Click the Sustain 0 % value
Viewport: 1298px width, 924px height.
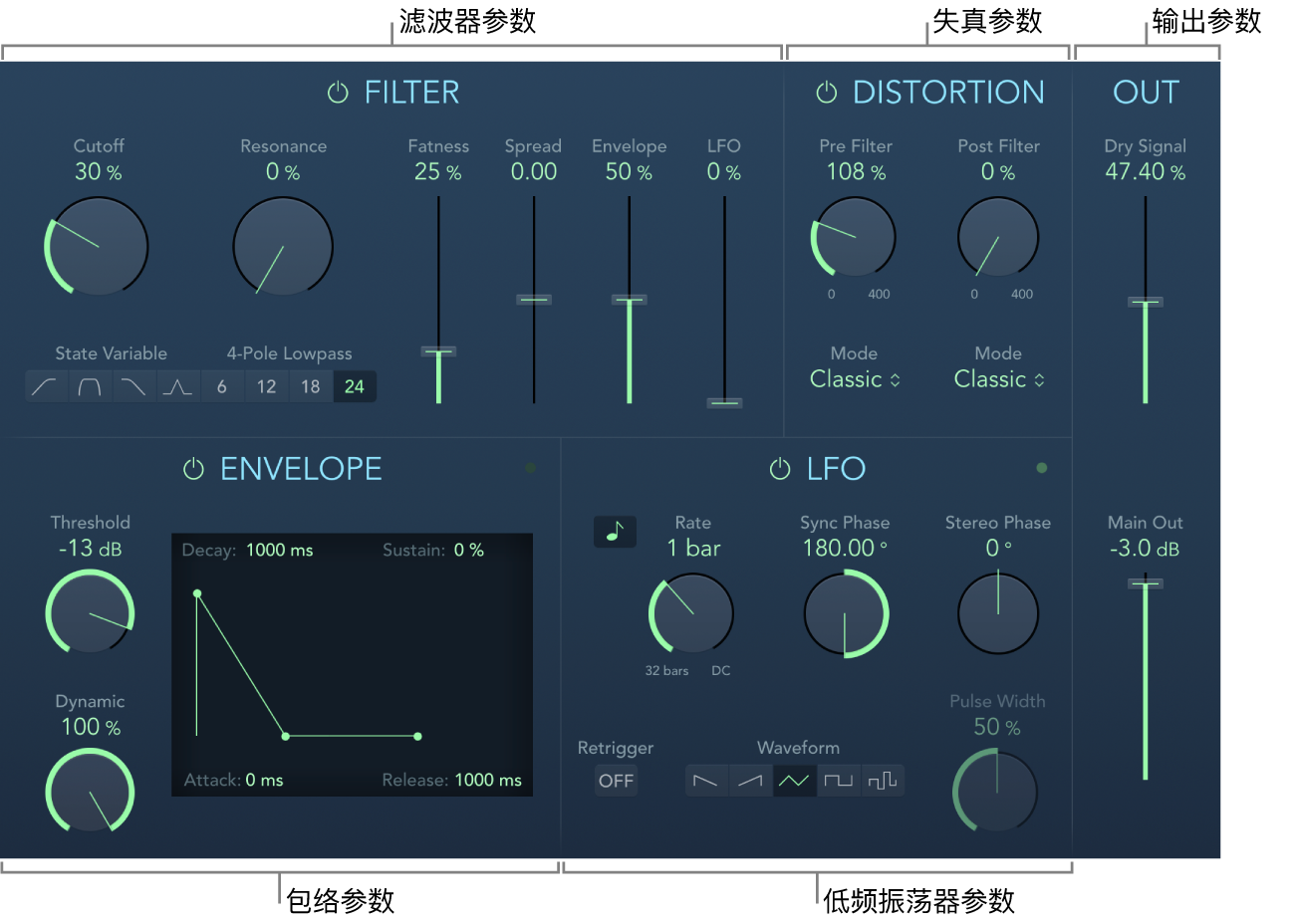(469, 550)
